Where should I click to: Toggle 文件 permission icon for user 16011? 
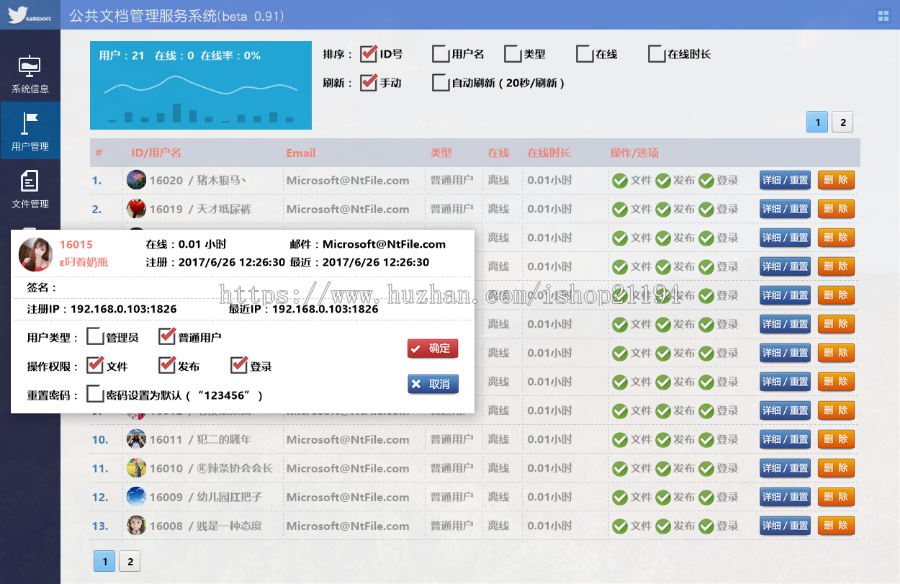[x=619, y=440]
